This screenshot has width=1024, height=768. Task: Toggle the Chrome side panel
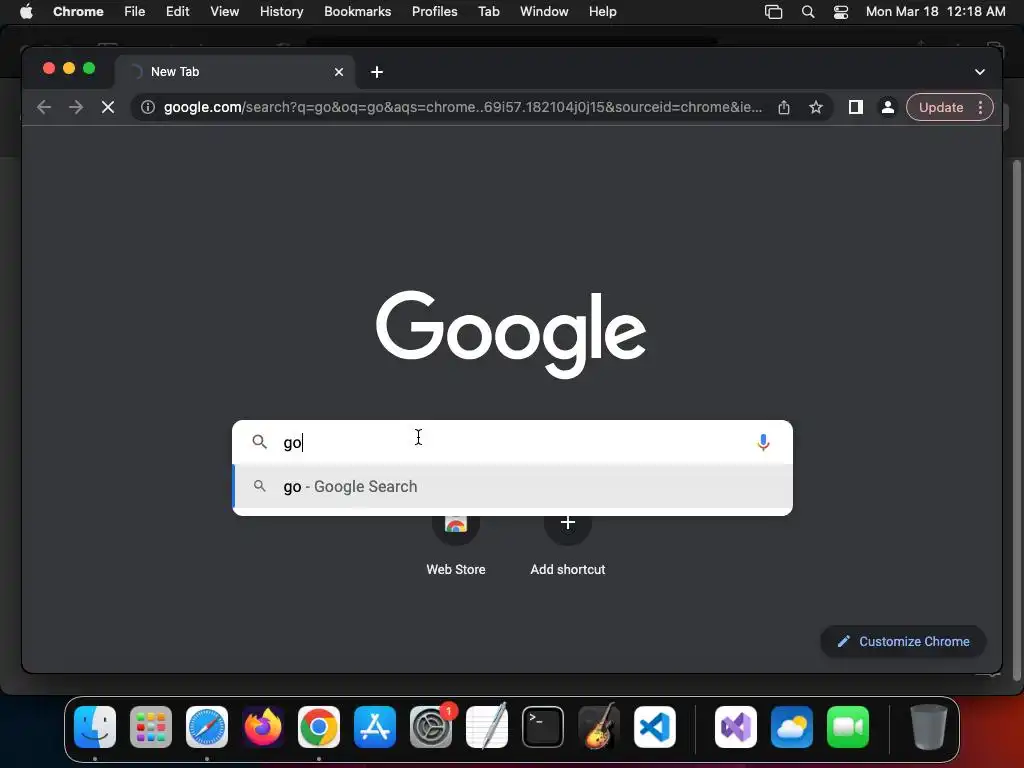(856, 107)
